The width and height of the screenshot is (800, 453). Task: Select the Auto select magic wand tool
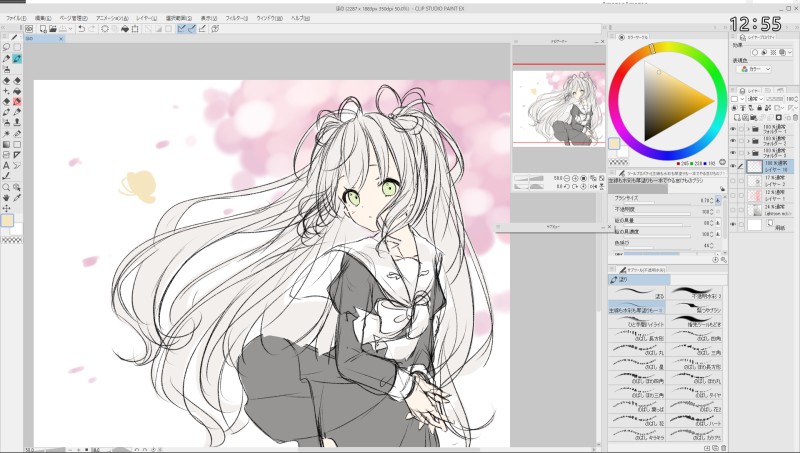tap(6, 134)
